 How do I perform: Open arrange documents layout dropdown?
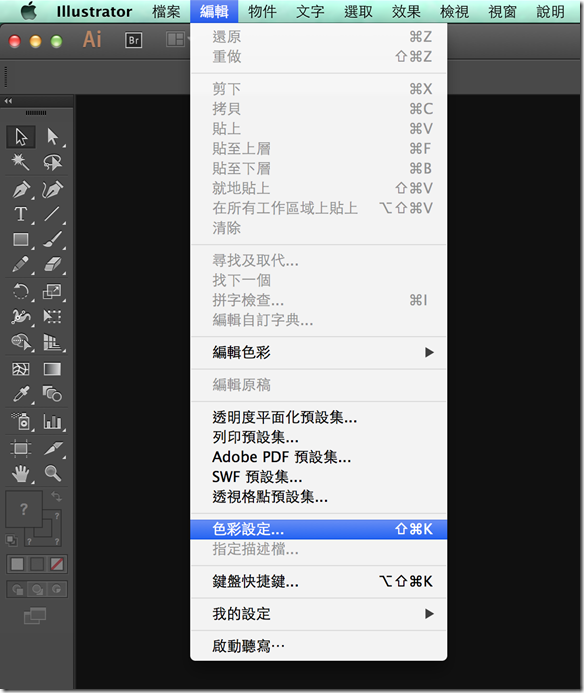point(178,40)
